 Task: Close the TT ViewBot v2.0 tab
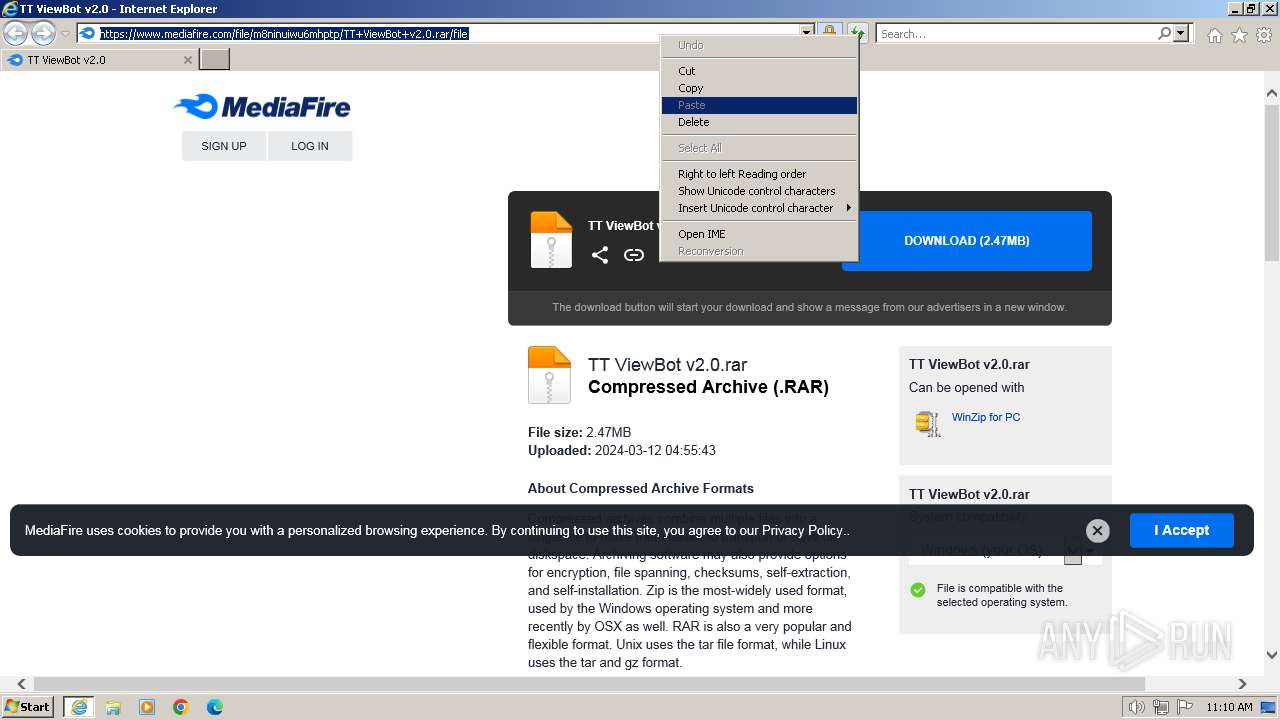(x=187, y=60)
